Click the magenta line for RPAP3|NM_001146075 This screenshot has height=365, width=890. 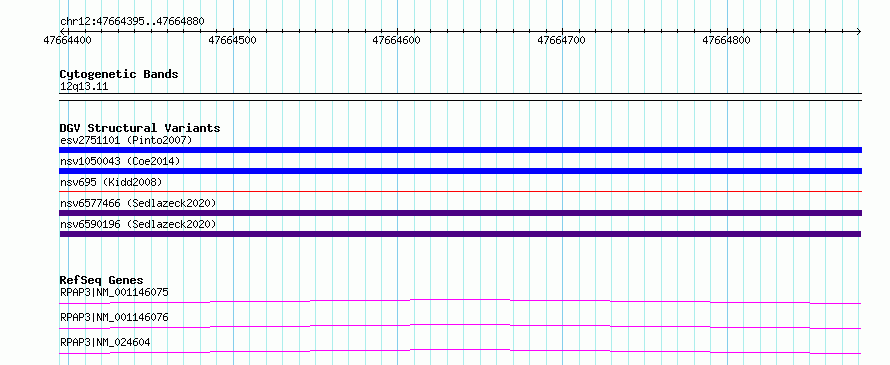point(460,301)
